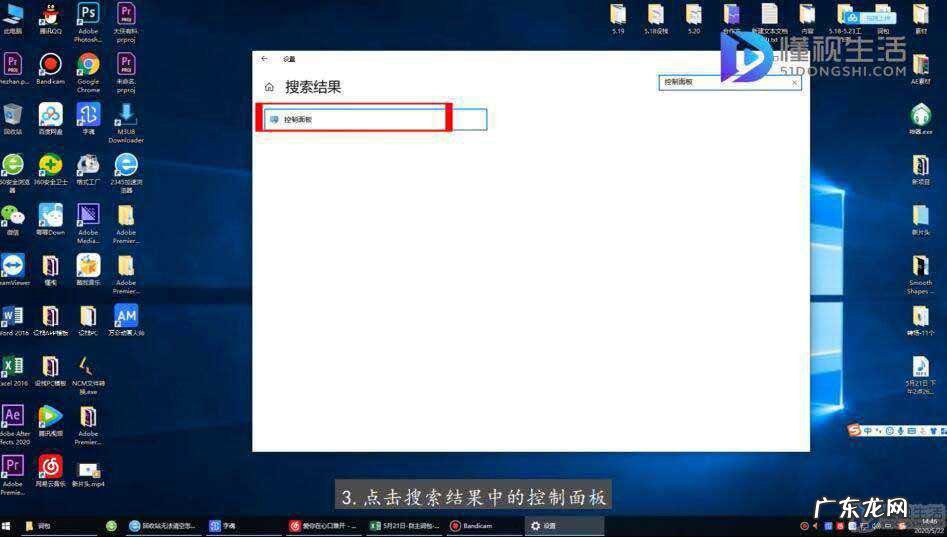
Task: Open the Settings home icon
Action: (269, 87)
